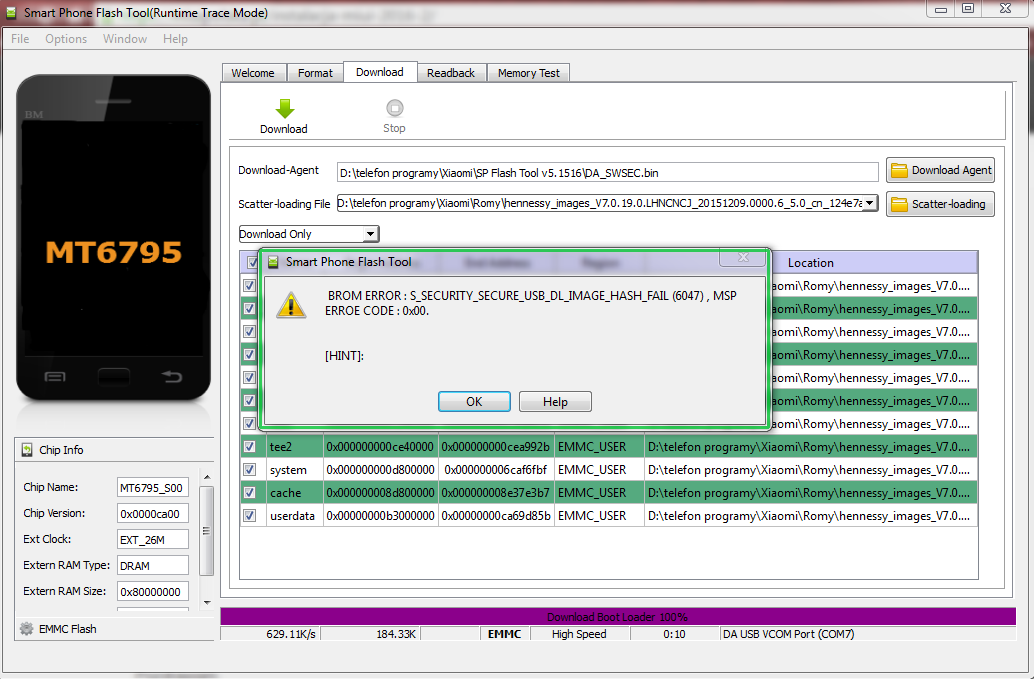Screen dimensions: 1034x679
Task: Click the Help button in error dialog
Action: pyautogui.click(x=555, y=401)
